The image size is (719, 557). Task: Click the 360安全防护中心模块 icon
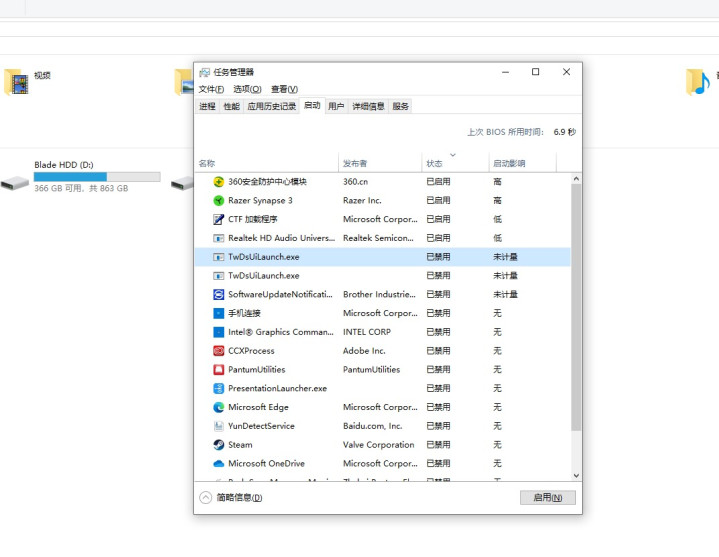219,182
